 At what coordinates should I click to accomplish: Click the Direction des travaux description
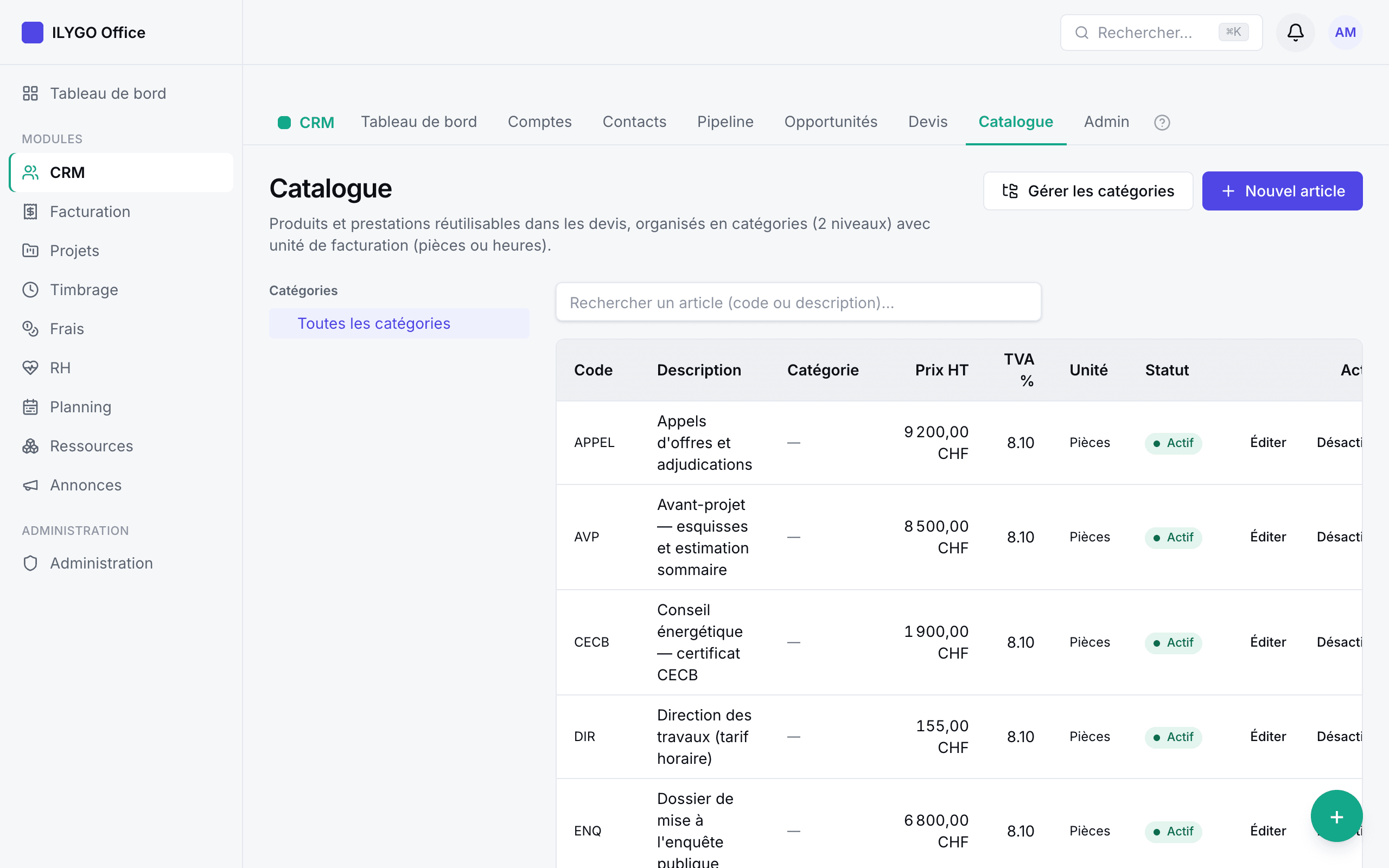point(704,737)
